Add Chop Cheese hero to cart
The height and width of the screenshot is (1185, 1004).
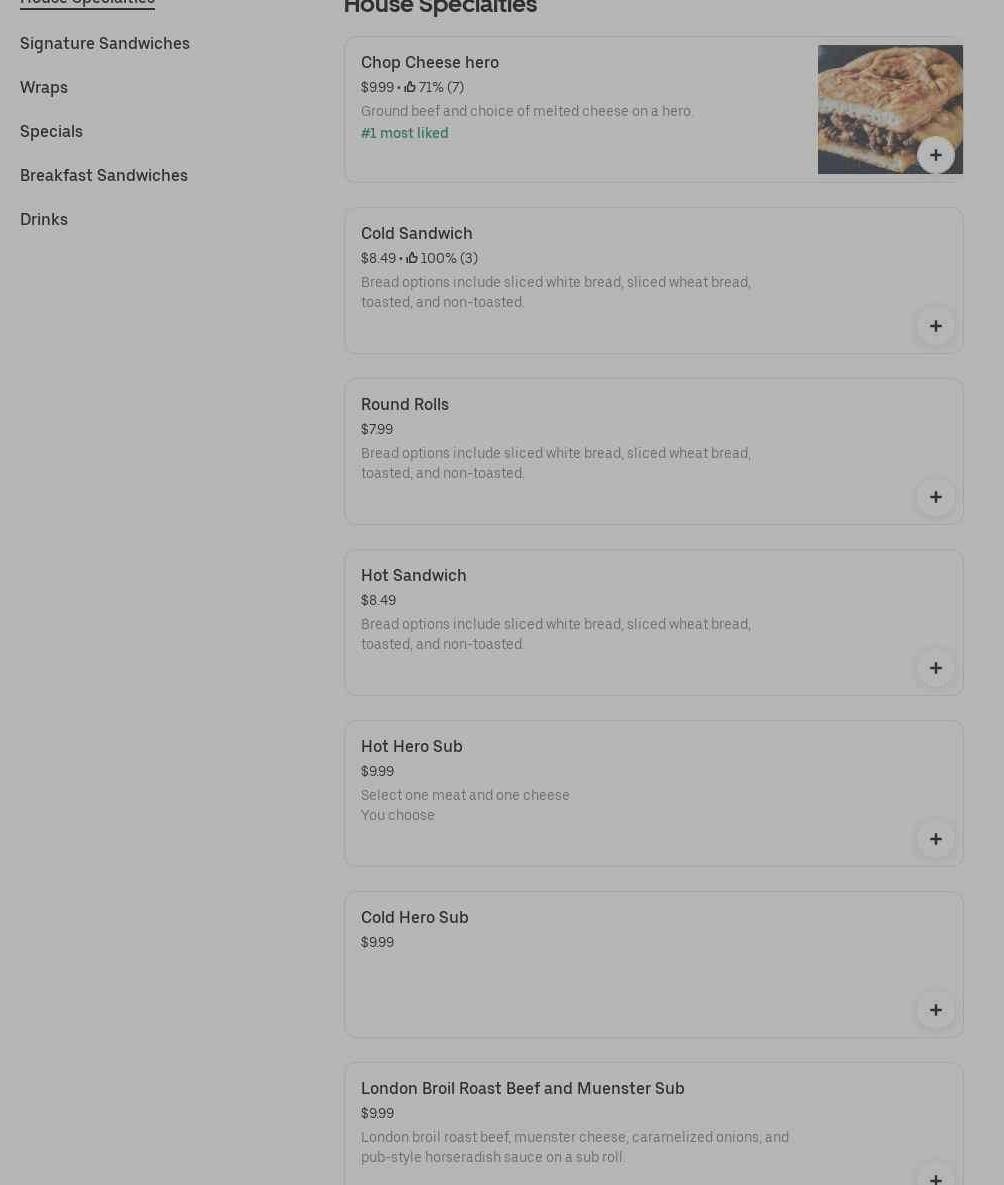point(936,155)
